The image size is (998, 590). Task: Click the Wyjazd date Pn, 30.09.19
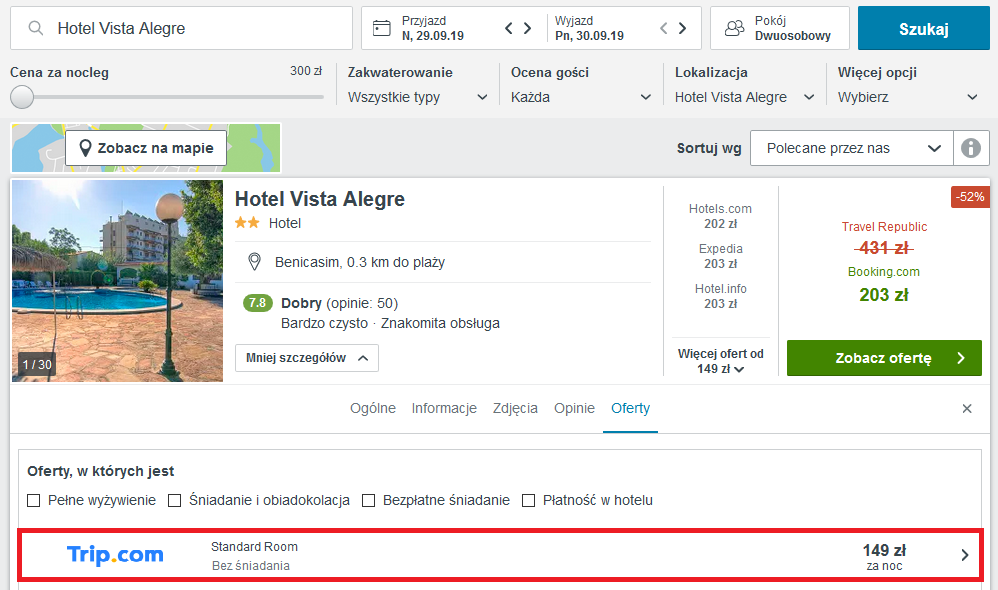pyautogui.click(x=589, y=36)
